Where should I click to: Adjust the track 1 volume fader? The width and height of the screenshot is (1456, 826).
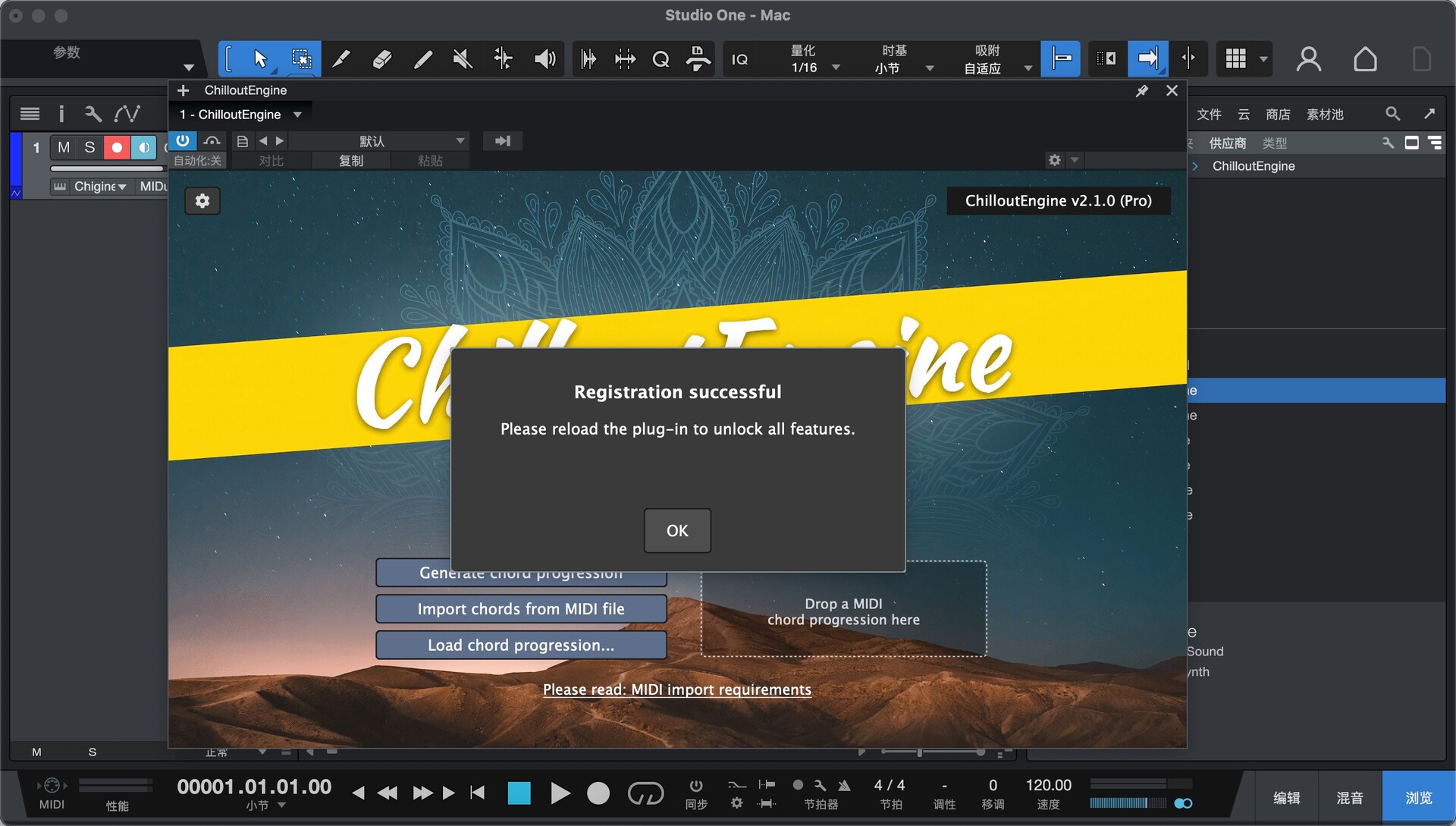pos(106,168)
